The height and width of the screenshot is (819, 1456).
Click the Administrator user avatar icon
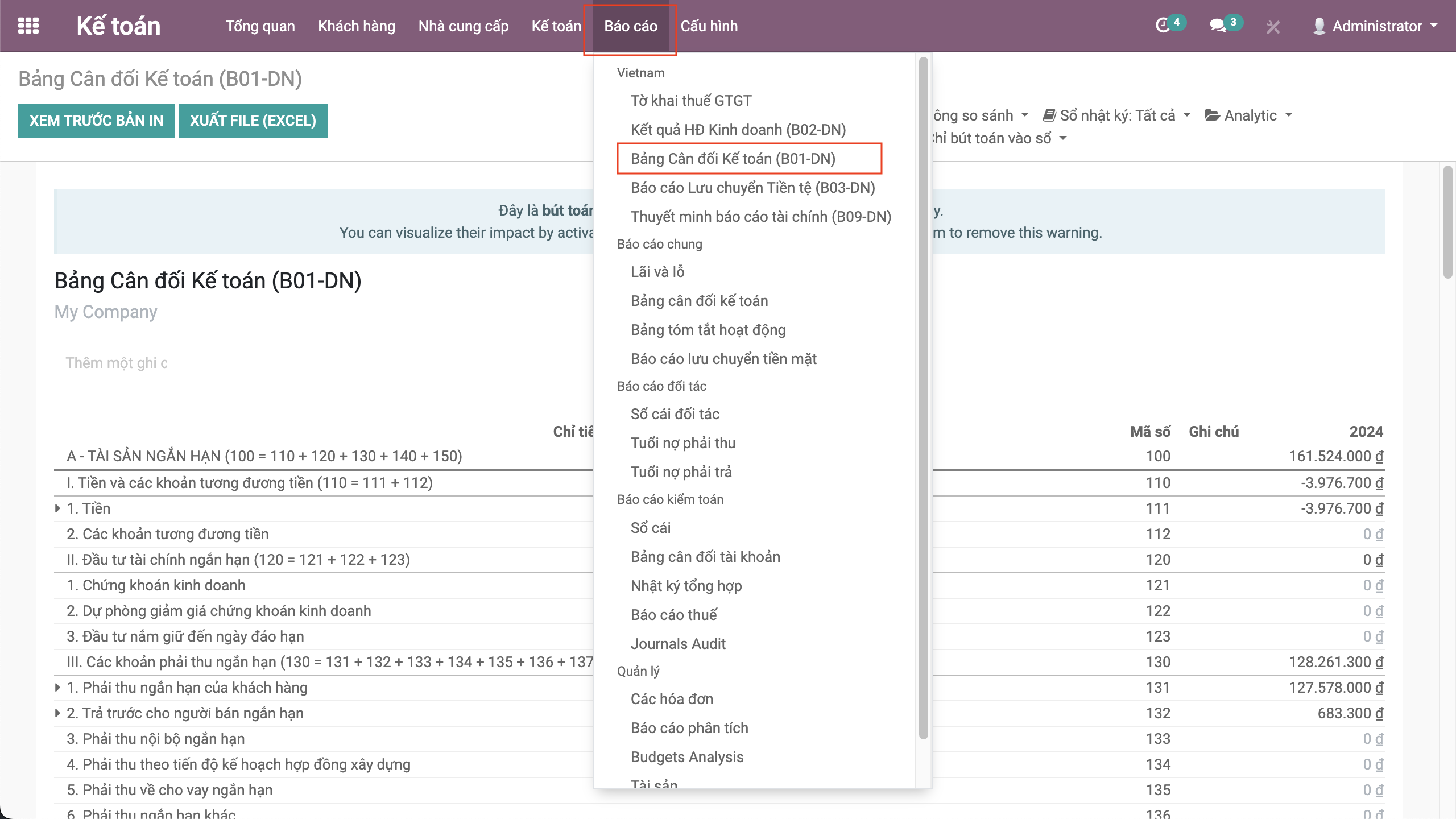[x=1319, y=26]
